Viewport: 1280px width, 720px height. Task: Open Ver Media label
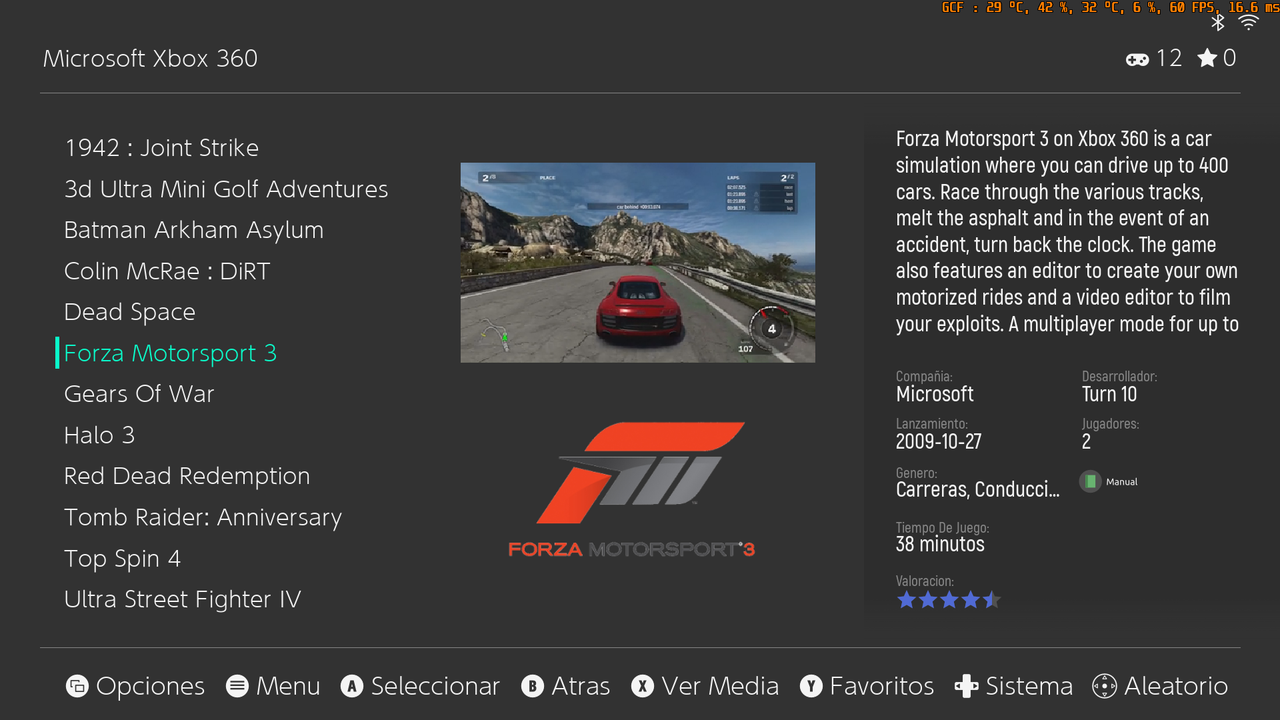[x=720, y=686]
